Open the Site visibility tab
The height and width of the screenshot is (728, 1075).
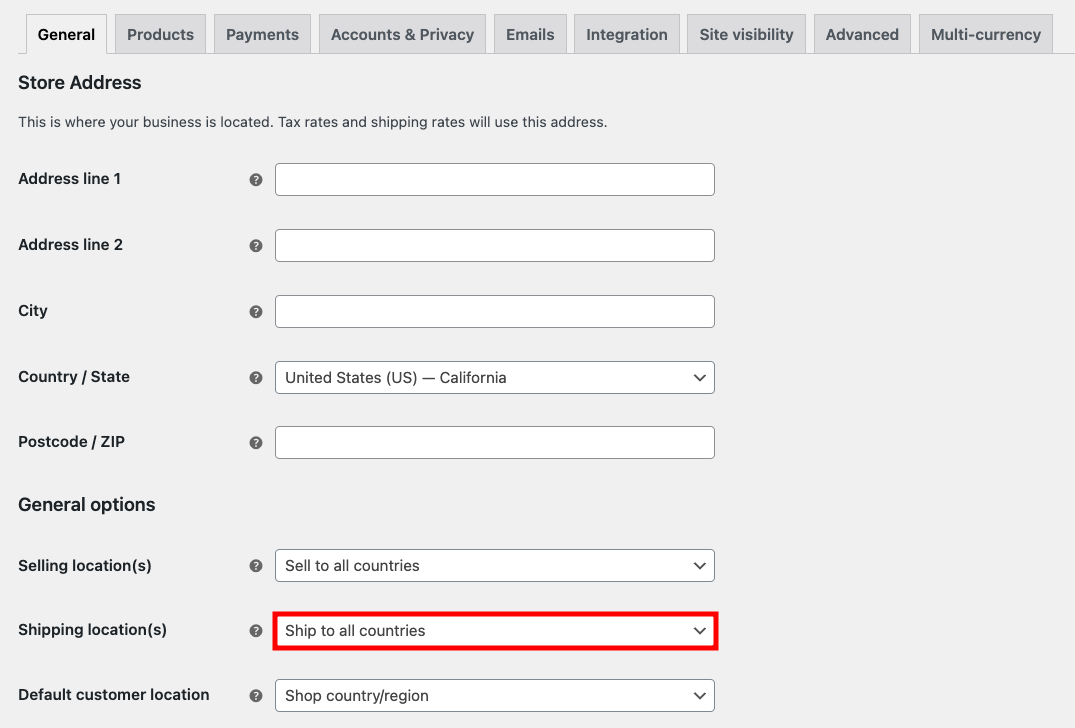pyautogui.click(x=746, y=33)
